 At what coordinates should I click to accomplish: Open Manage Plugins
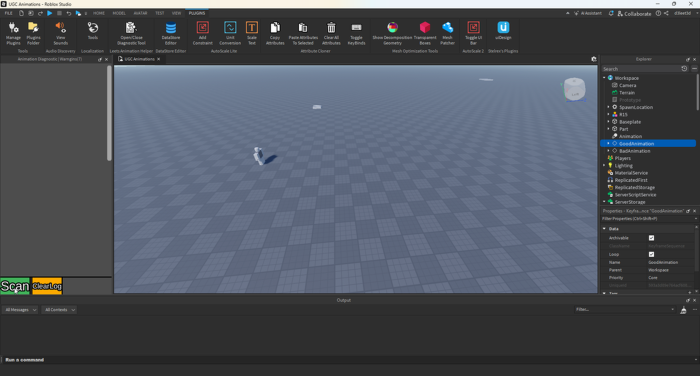tap(13, 33)
